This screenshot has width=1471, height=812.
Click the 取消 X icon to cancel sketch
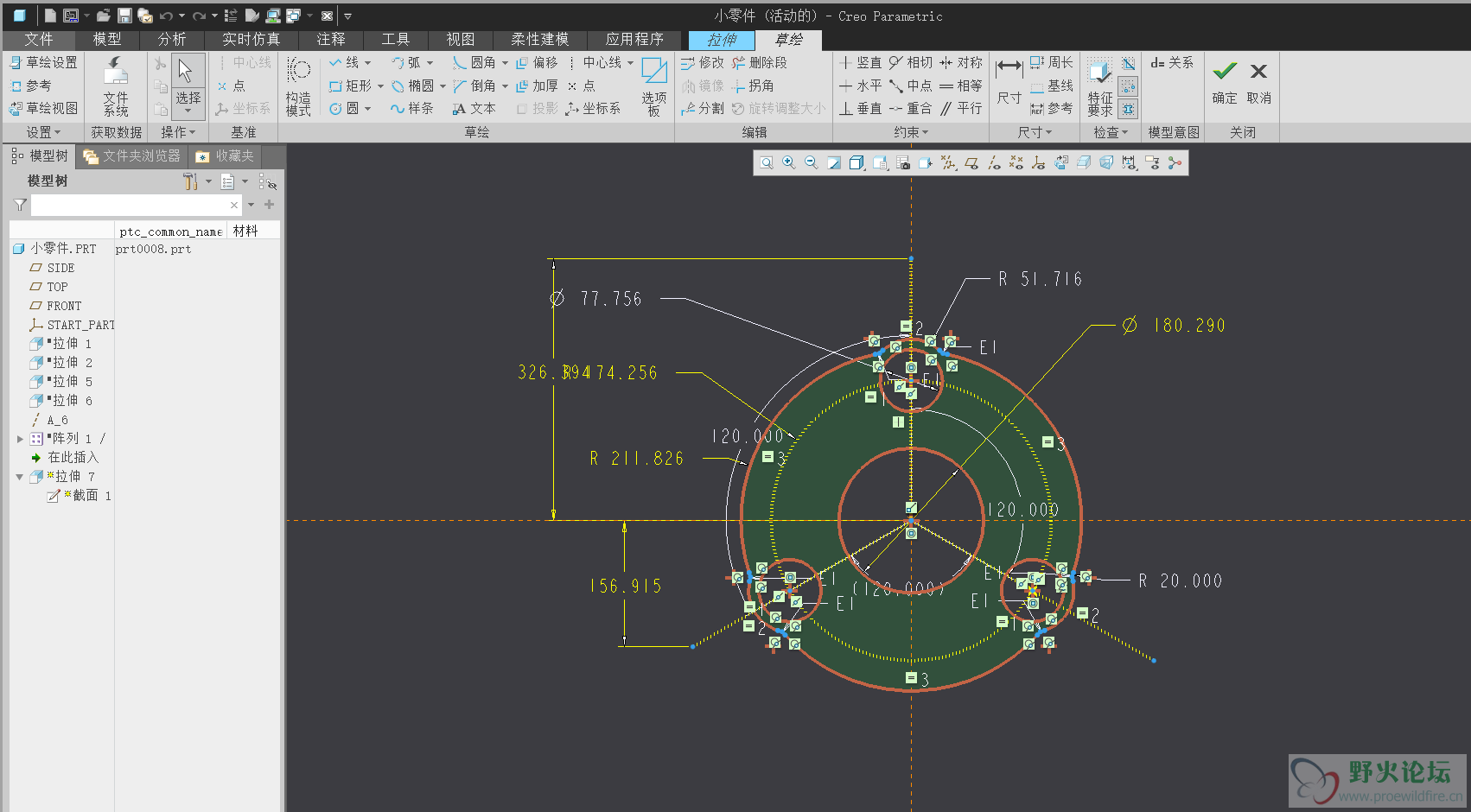1258,72
